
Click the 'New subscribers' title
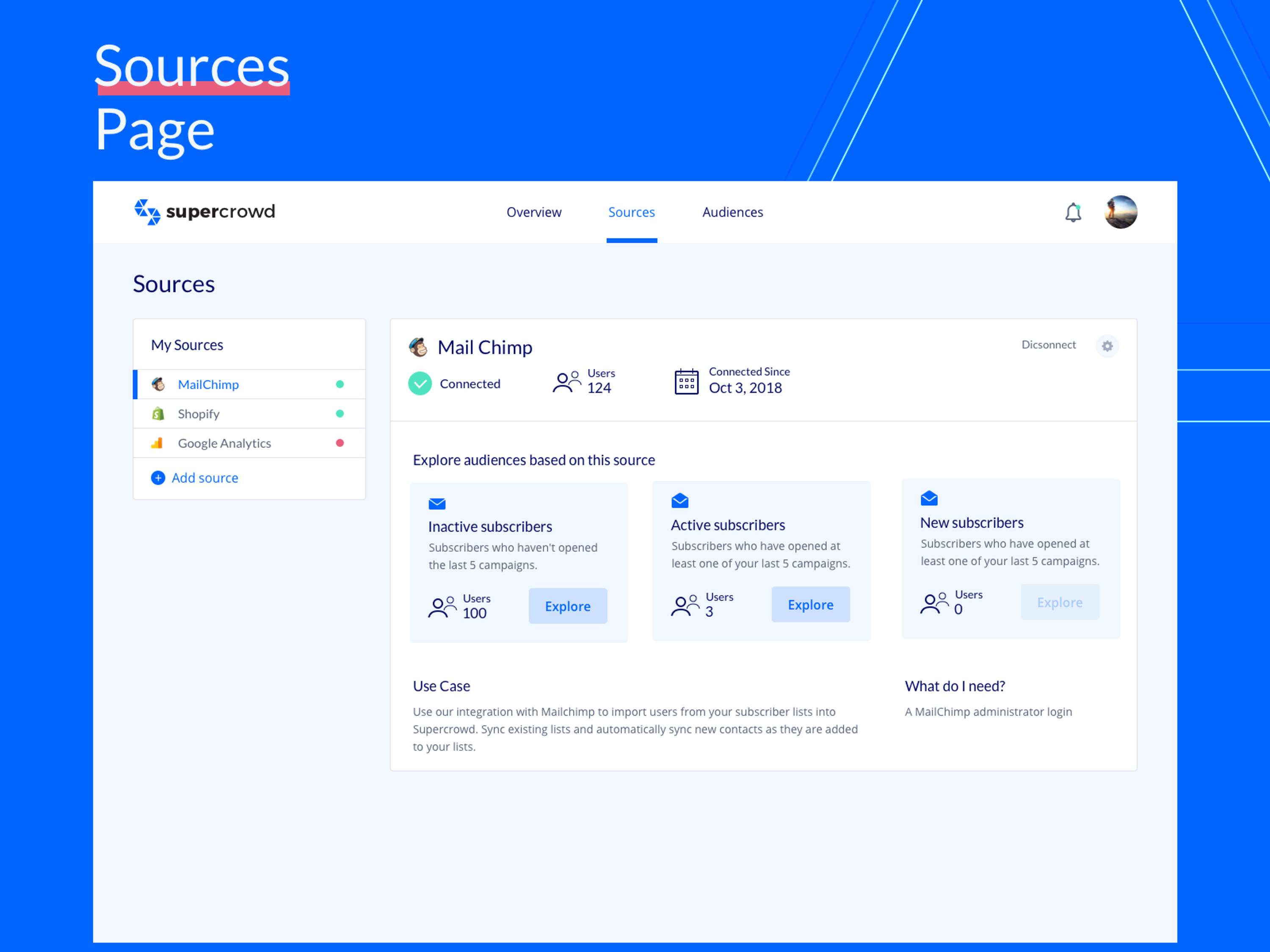[x=972, y=523]
